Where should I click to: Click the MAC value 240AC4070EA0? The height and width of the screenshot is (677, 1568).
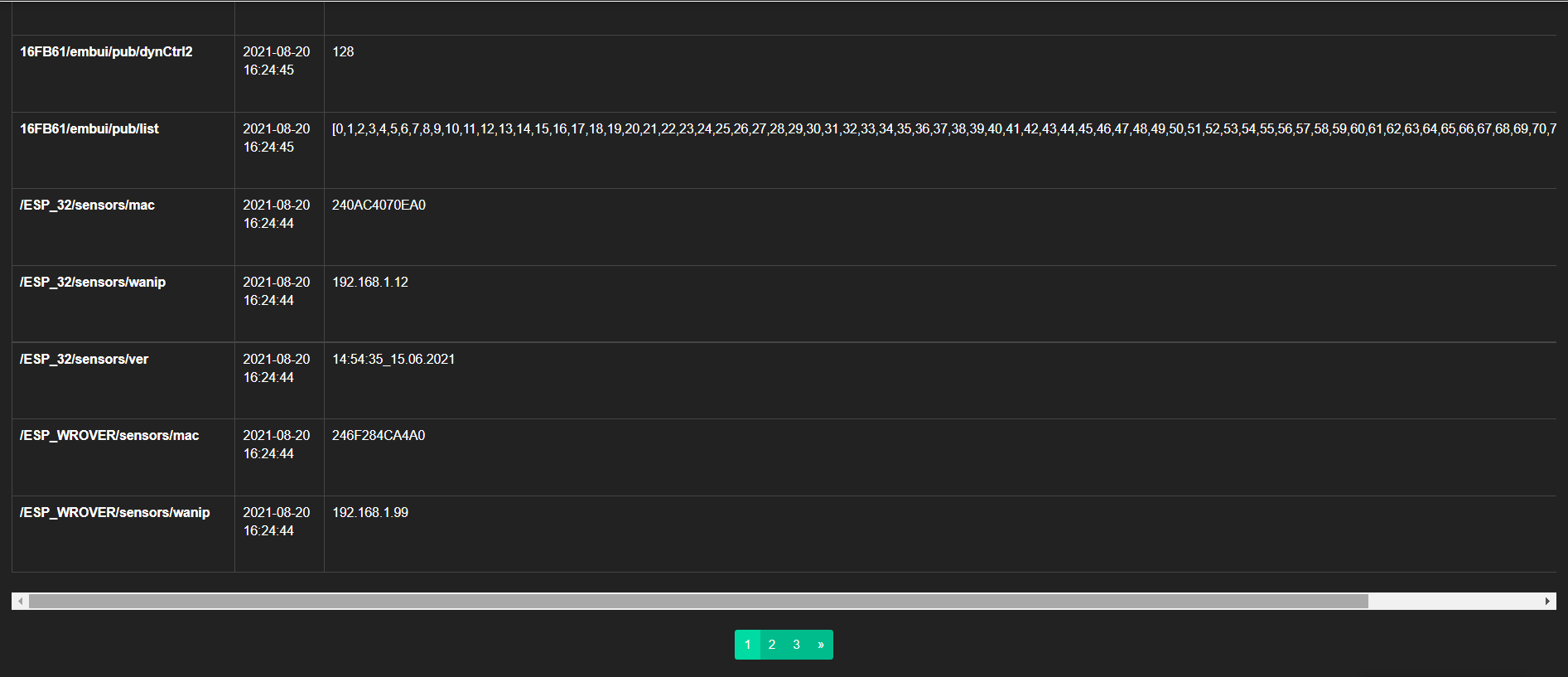point(379,205)
